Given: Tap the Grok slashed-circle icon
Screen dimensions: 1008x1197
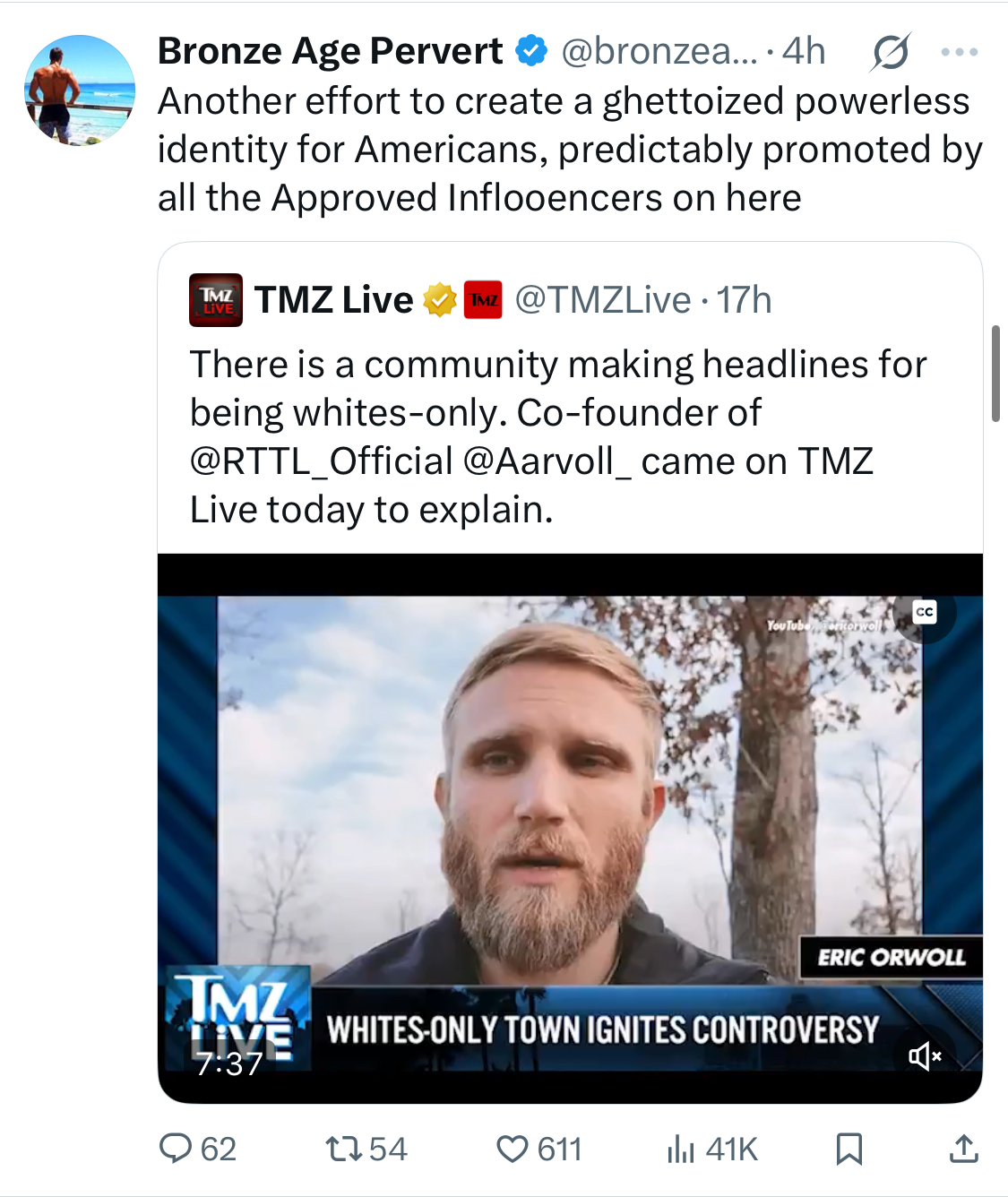Looking at the screenshot, I should tap(890, 52).
